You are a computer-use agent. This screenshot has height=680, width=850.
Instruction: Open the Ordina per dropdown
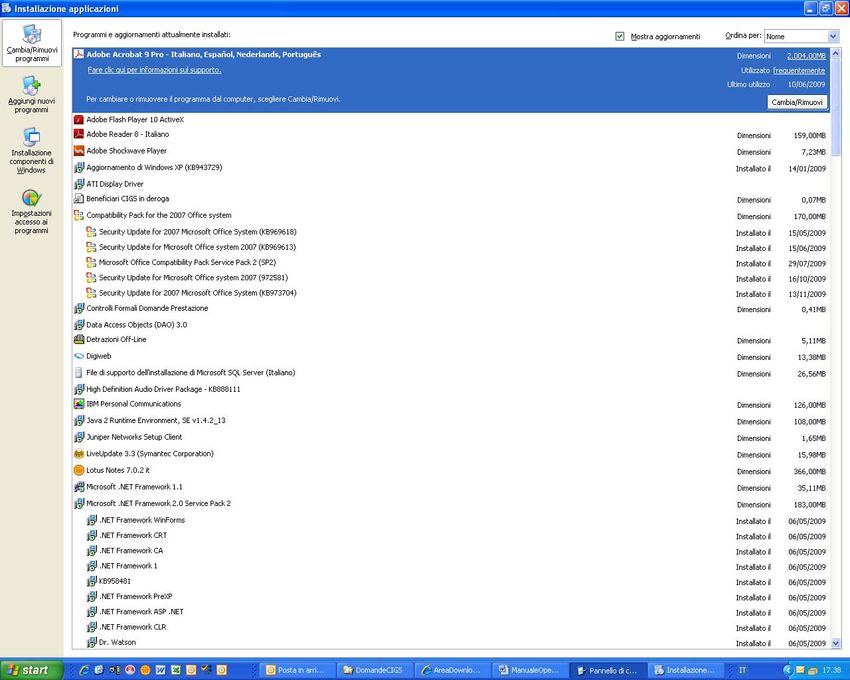click(799, 36)
